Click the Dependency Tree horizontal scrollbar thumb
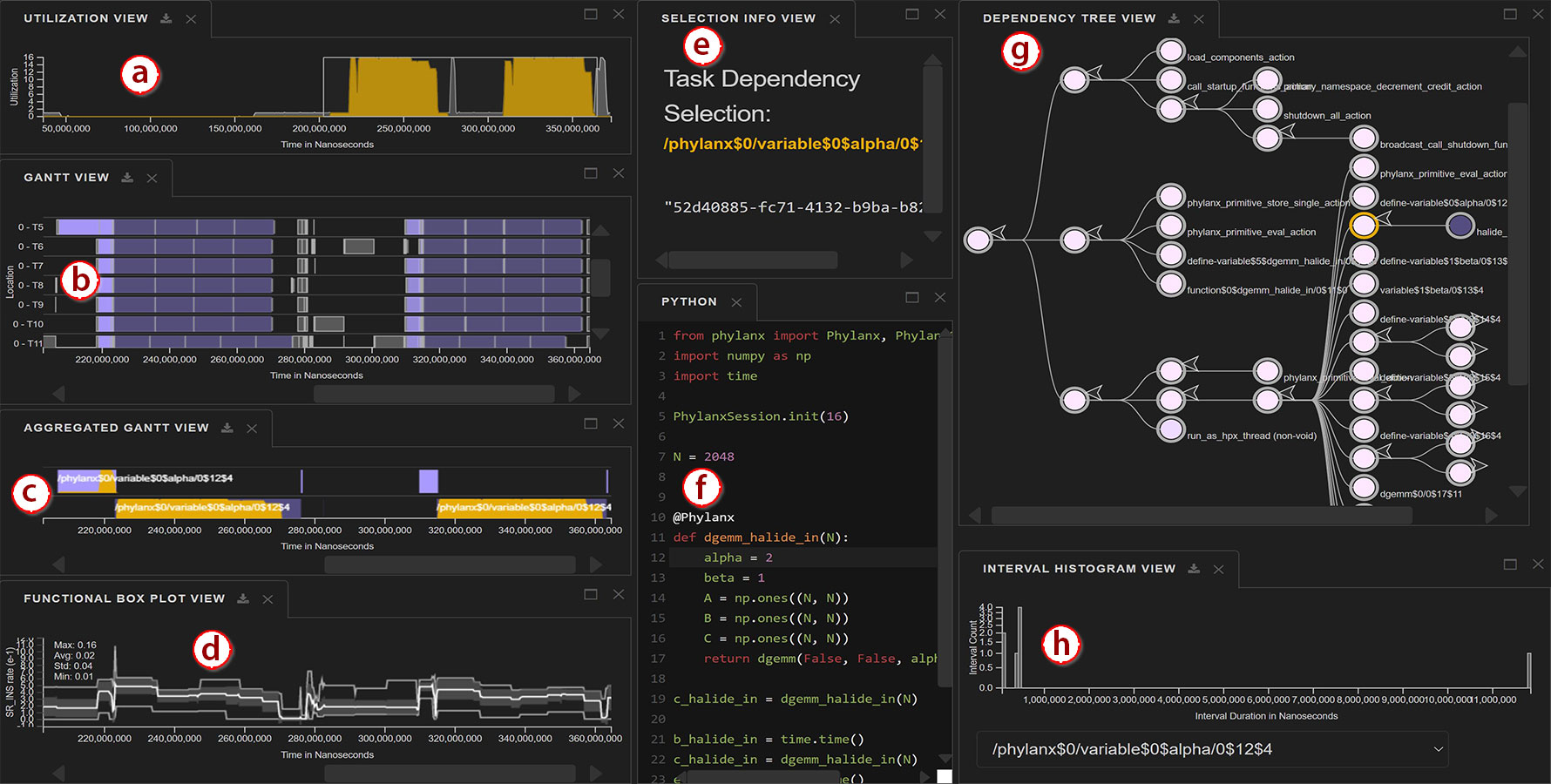 click(x=1202, y=516)
